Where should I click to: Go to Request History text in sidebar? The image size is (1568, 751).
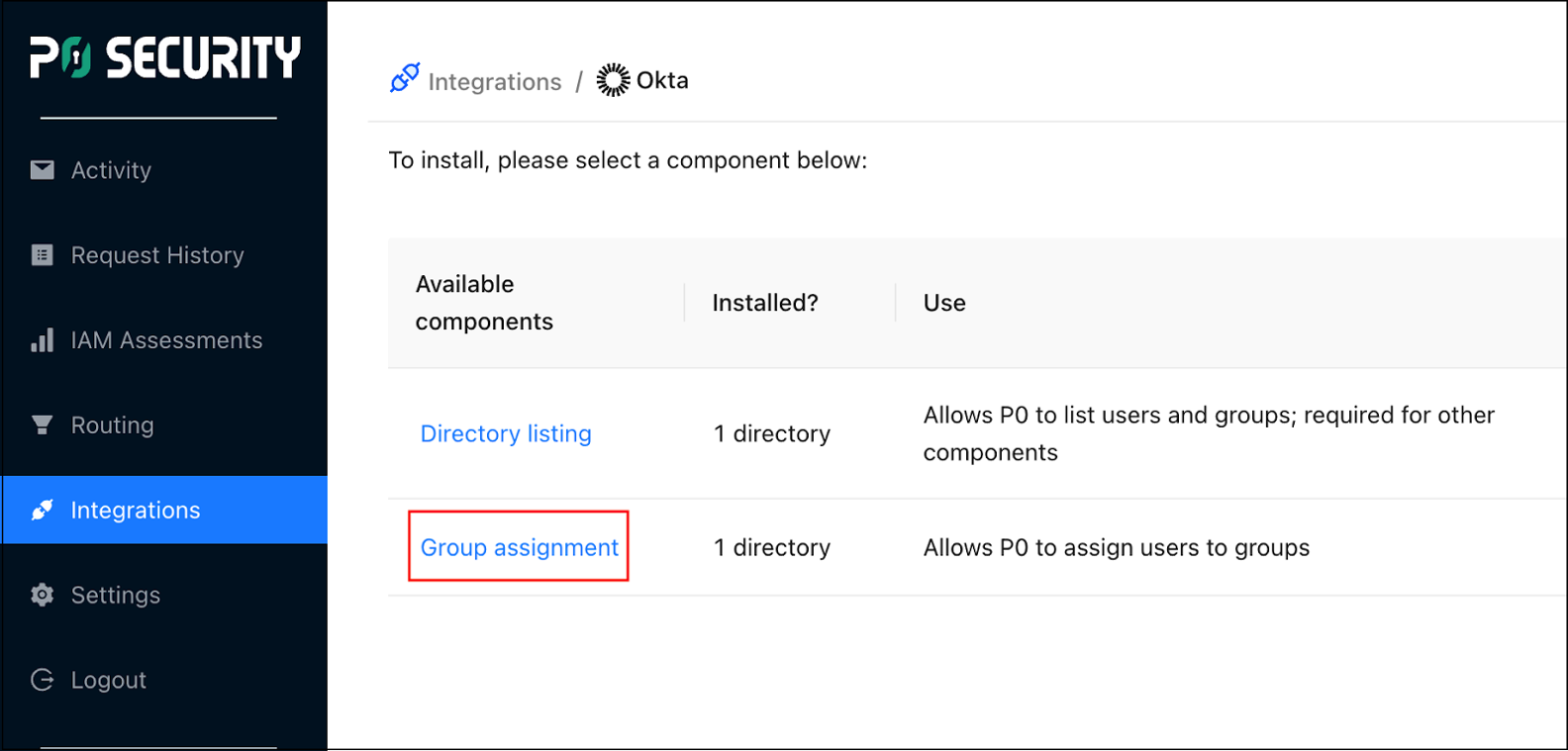coord(157,255)
